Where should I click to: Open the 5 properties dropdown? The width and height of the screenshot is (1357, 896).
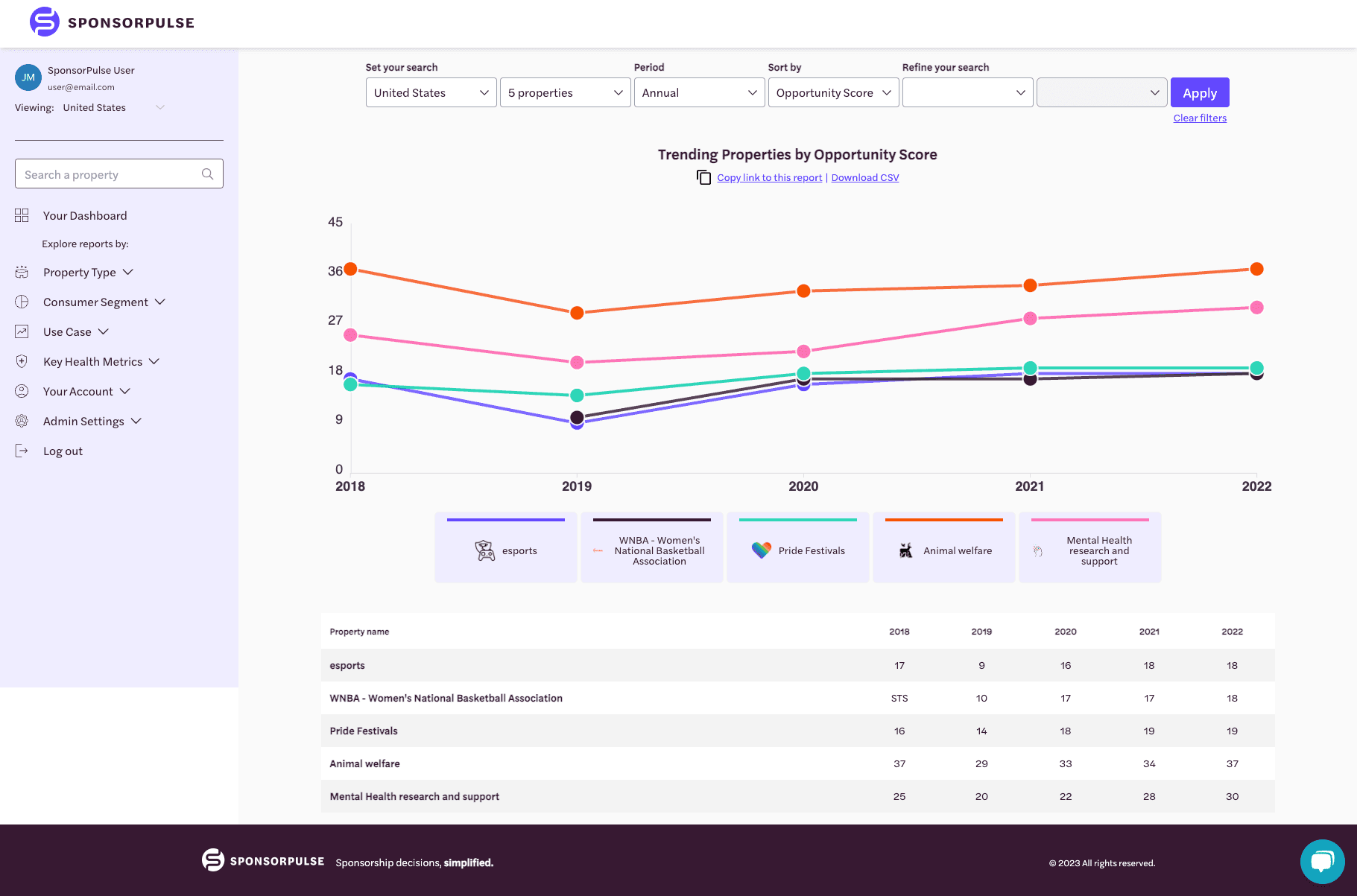565,93
